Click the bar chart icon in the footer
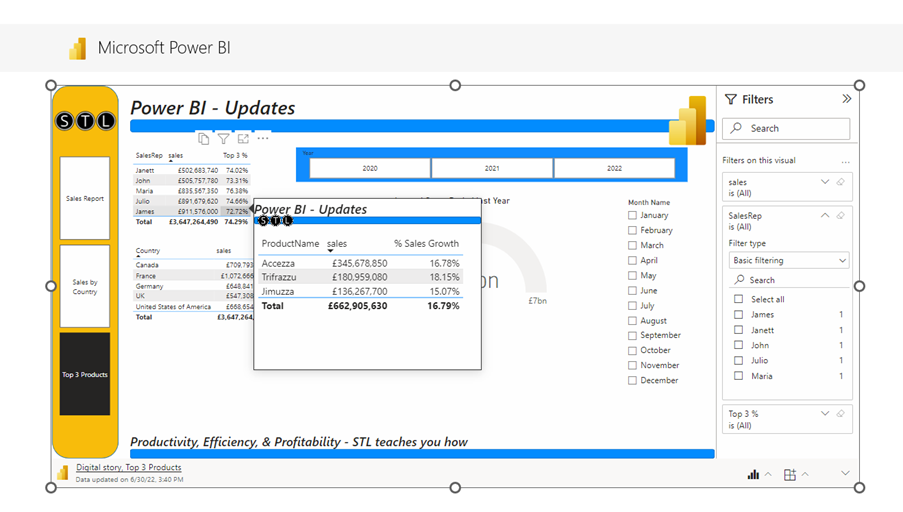903x512 pixels. point(753,474)
